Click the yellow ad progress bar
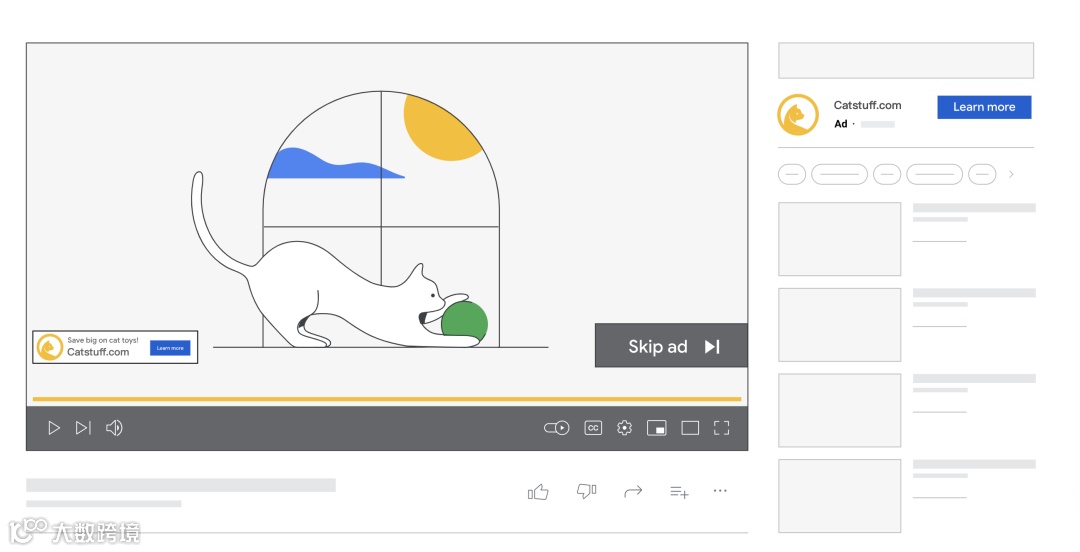Screen dimensions: 1080x552 point(387,399)
